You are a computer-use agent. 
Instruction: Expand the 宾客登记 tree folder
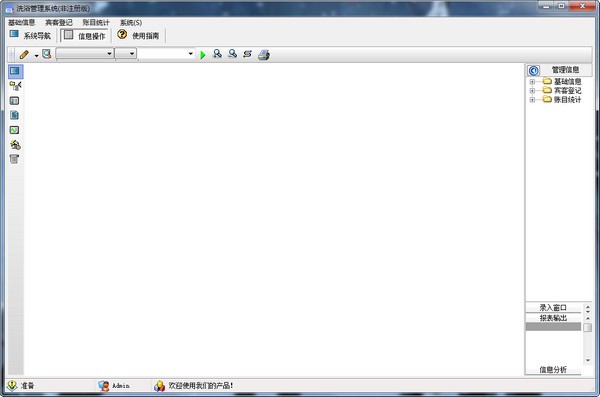tap(532, 91)
